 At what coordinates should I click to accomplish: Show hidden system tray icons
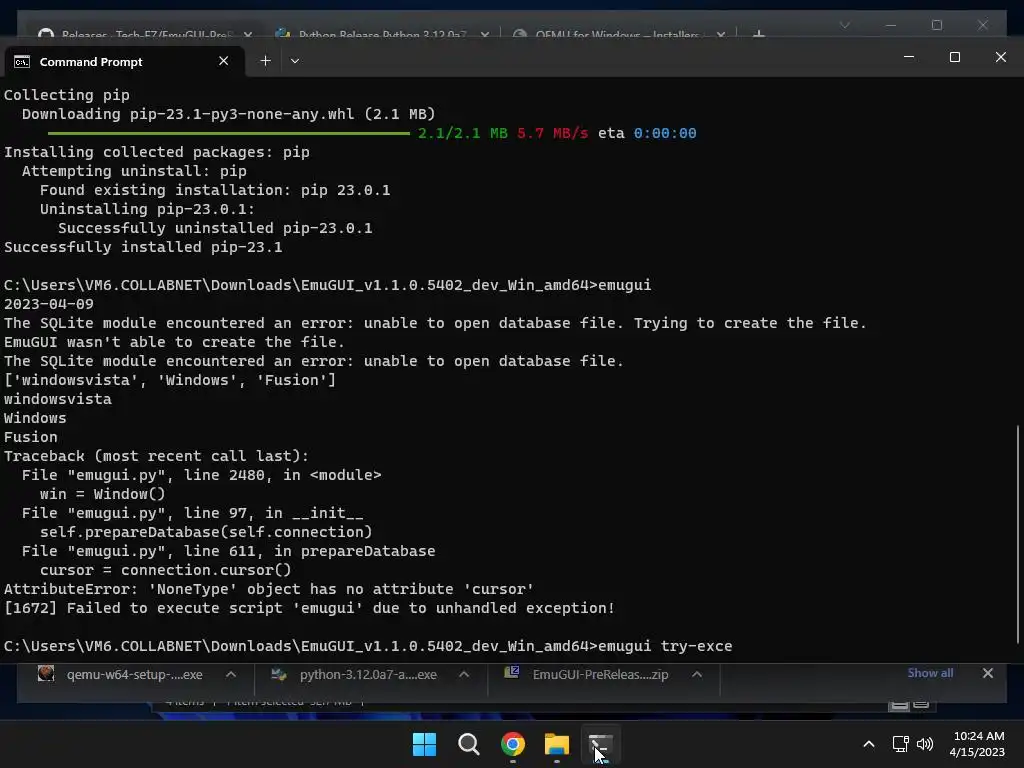(x=869, y=744)
